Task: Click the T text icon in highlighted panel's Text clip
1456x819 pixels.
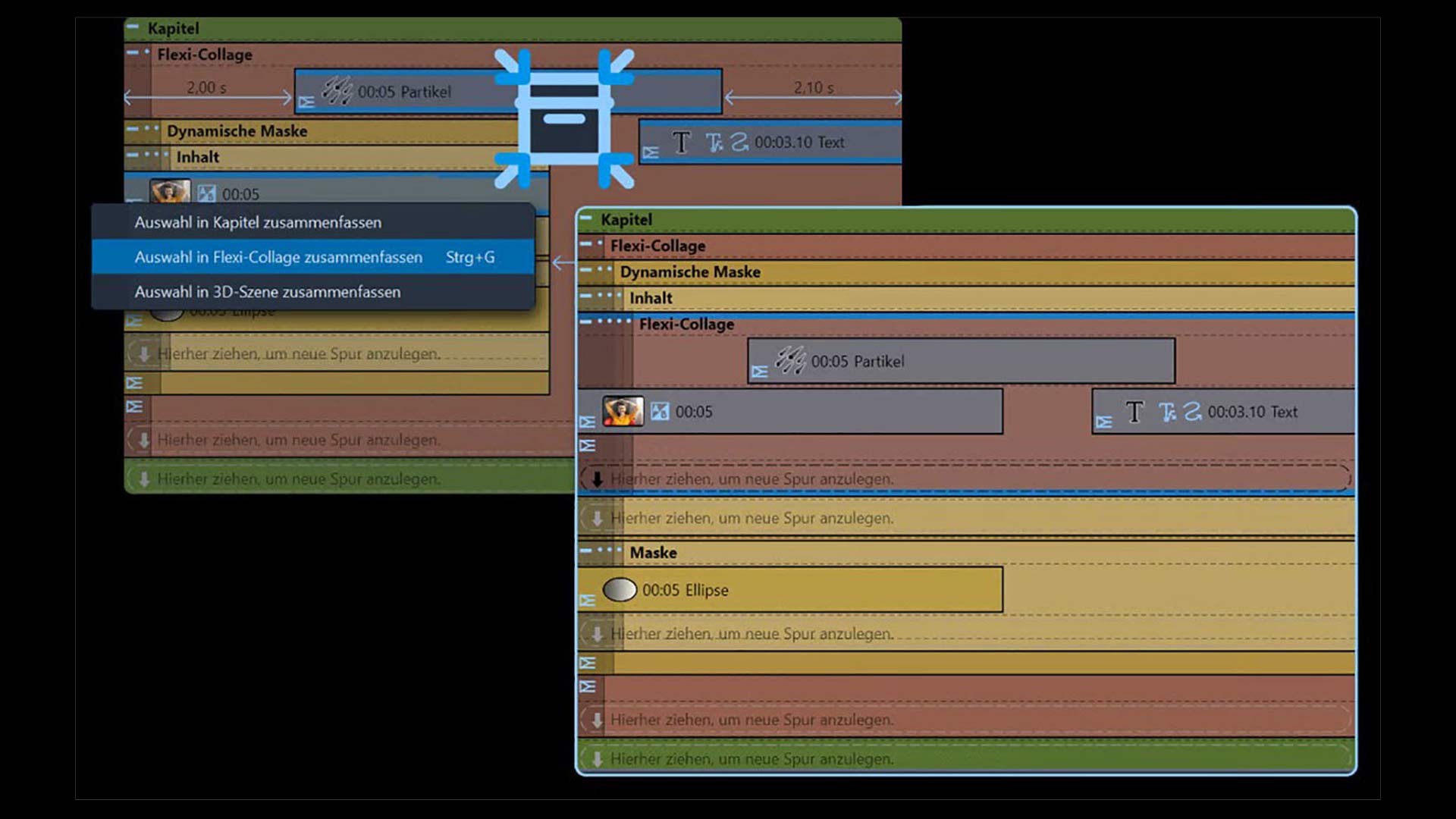Action: click(x=1134, y=412)
